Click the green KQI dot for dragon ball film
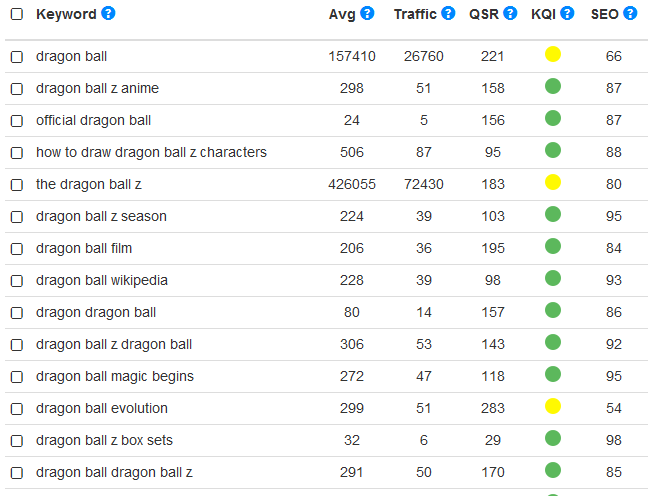The height and width of the screenshot is (496, 648). (x=553, y=246)
